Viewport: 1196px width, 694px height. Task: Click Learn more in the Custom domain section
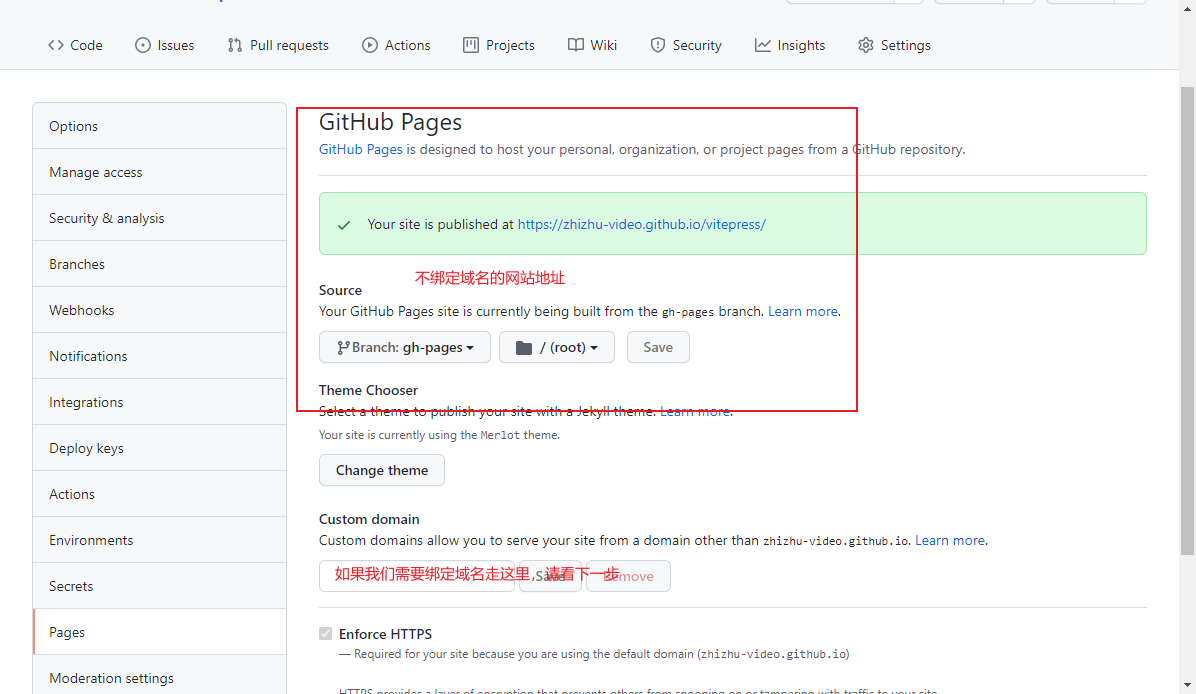950,540
